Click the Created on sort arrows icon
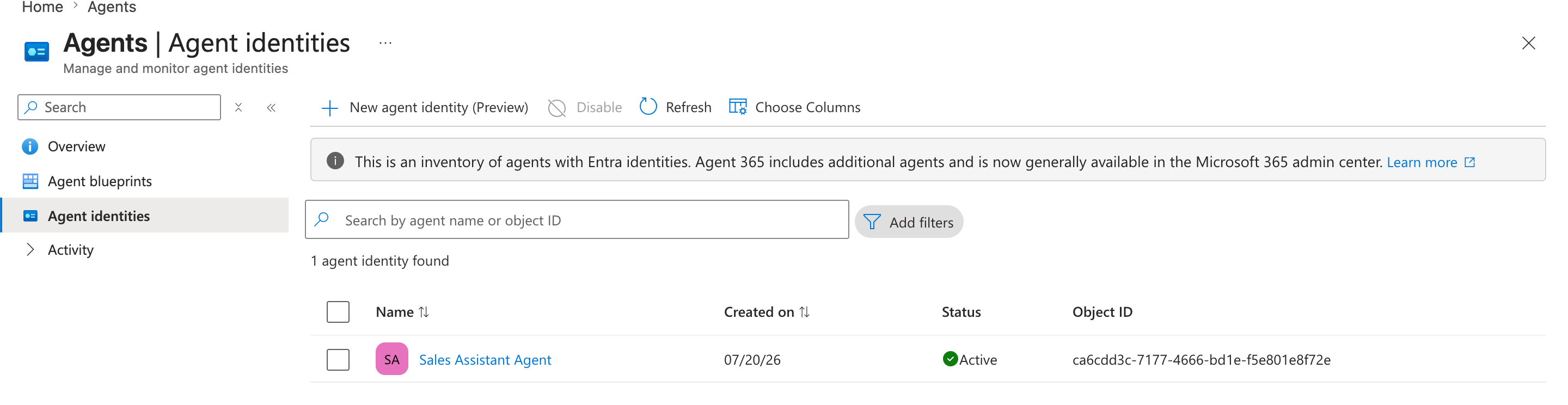Screen dimensions: 1568x405 point(804,312)
